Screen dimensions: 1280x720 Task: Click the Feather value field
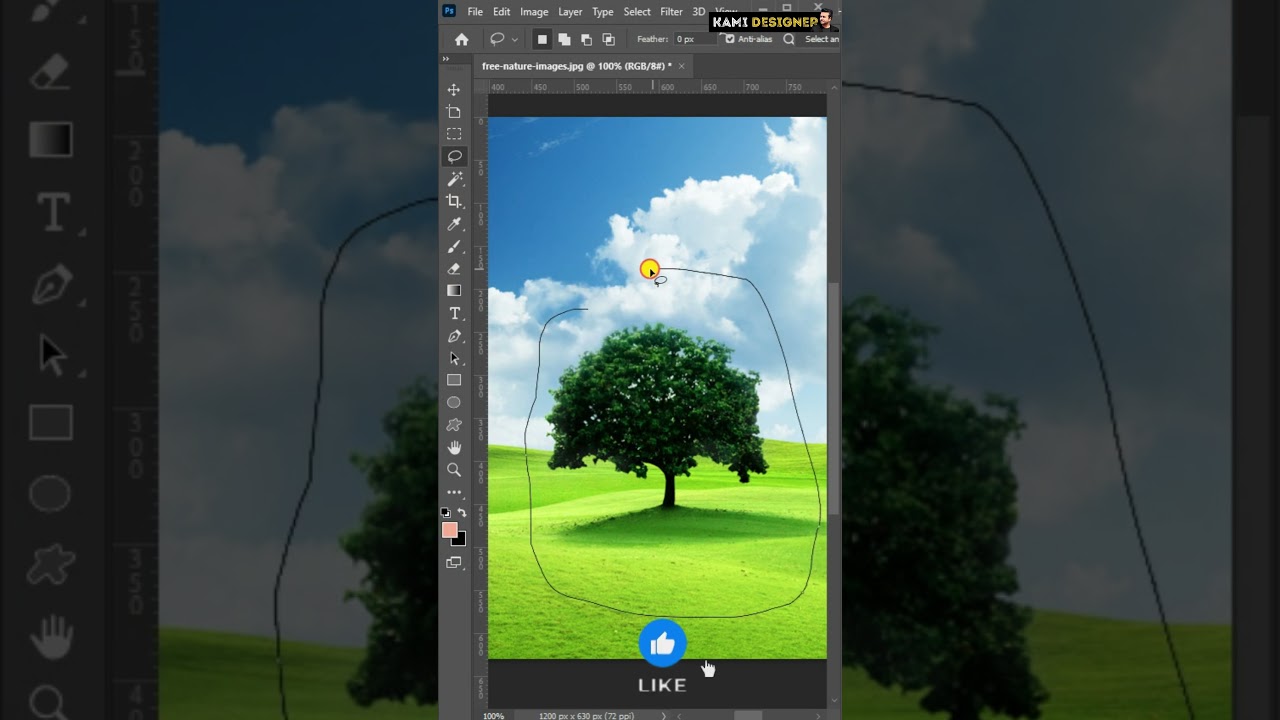pos(695,39)
